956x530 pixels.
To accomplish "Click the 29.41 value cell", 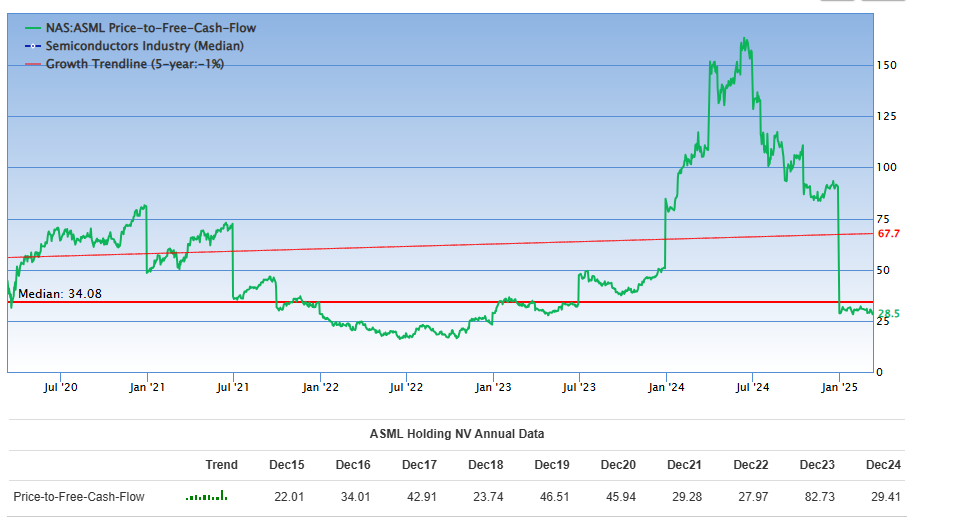I will coord(886,497).
